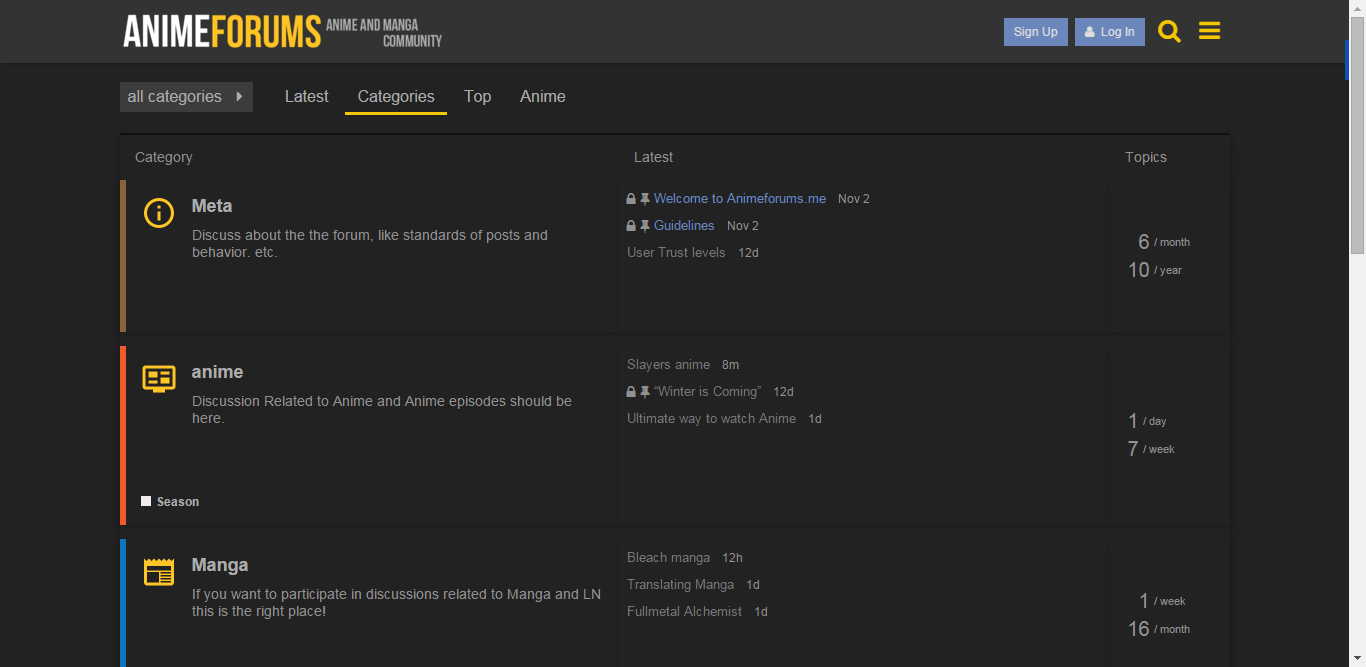Open the "Winter is Coming" topic
Screen dimensions: 1366x667
(x=707, y=392)
